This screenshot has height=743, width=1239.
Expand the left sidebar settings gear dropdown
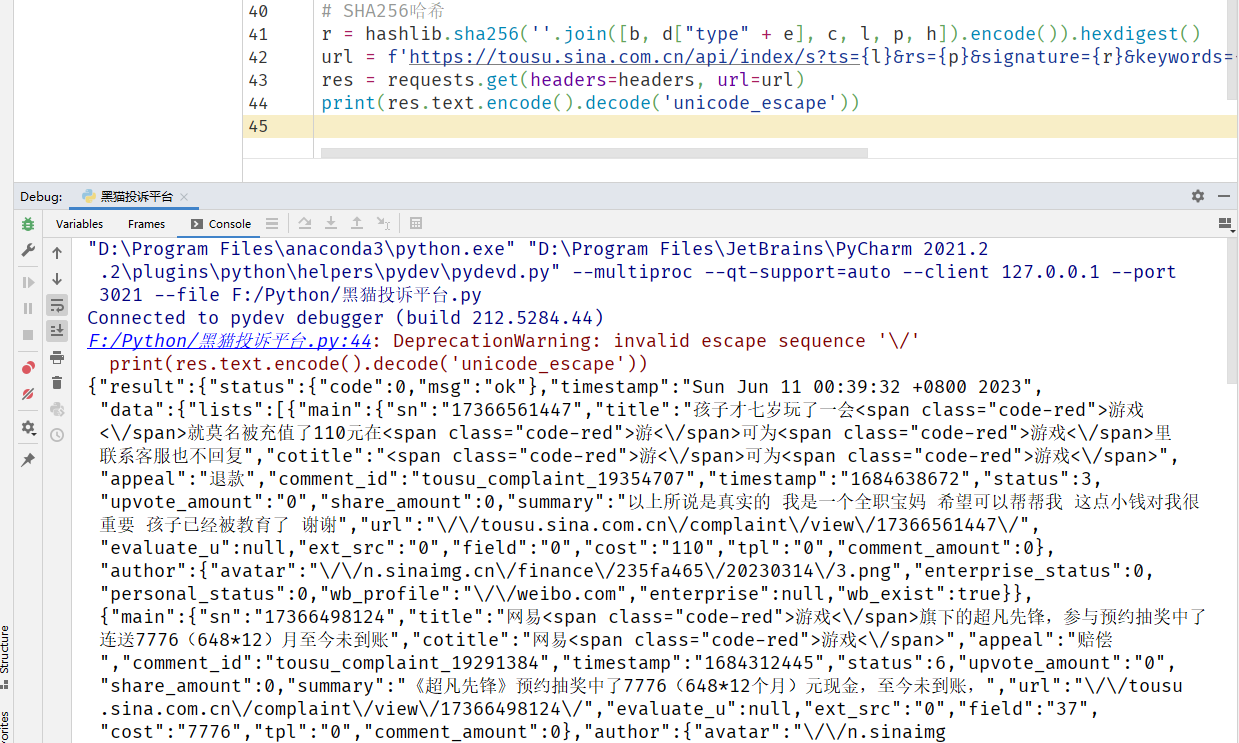click(28, 428)
